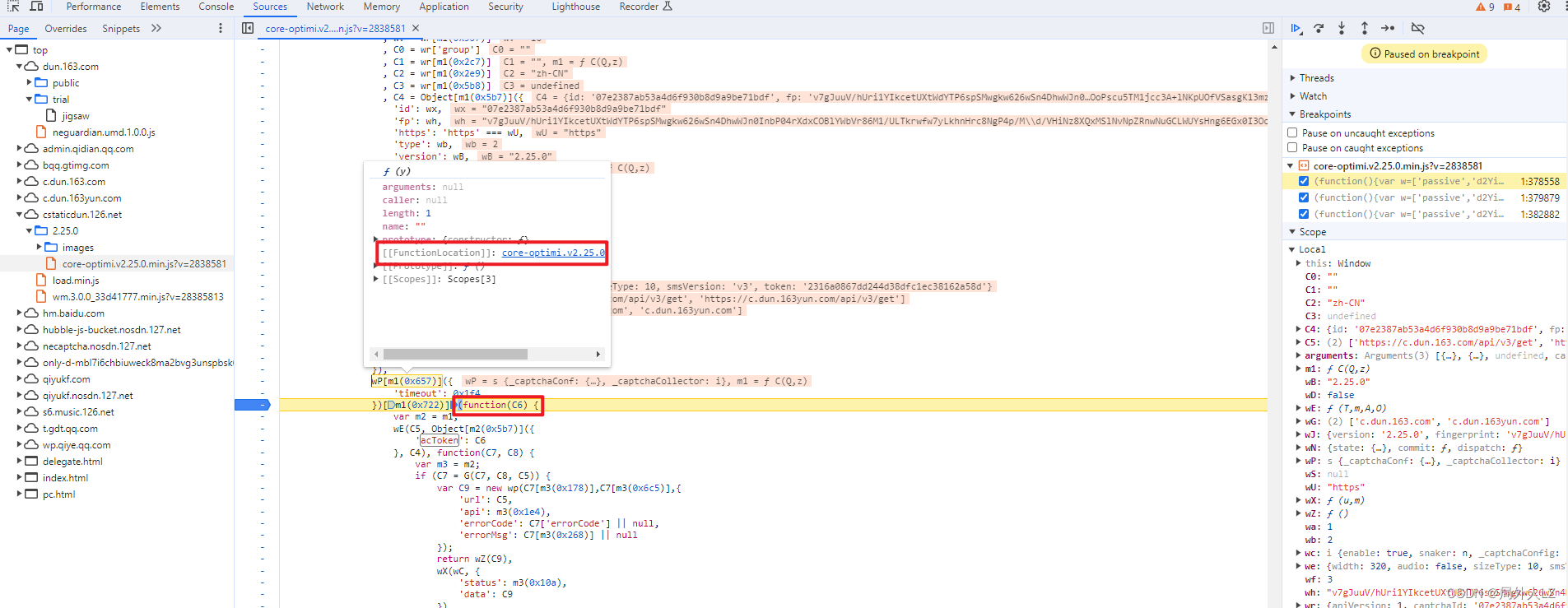Expand the admin.qidian.qq.com node
The image size is (1568, 608).
click(20, 148)
